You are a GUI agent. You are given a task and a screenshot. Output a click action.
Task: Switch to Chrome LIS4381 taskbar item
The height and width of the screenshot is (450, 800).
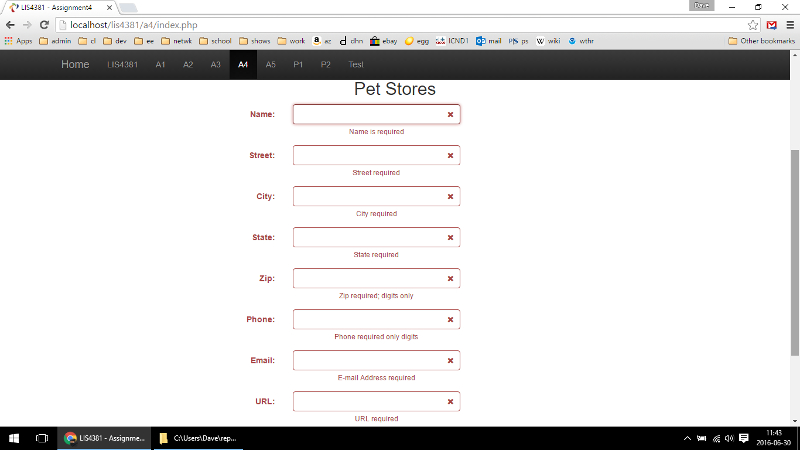[105, 438]
